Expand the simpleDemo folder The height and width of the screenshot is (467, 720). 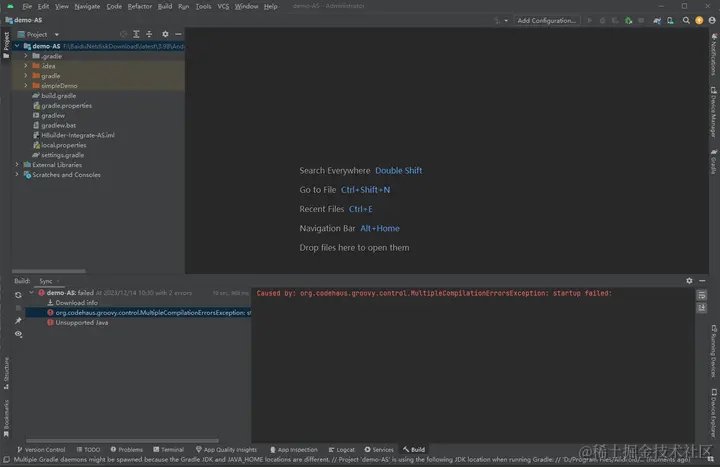26,86
